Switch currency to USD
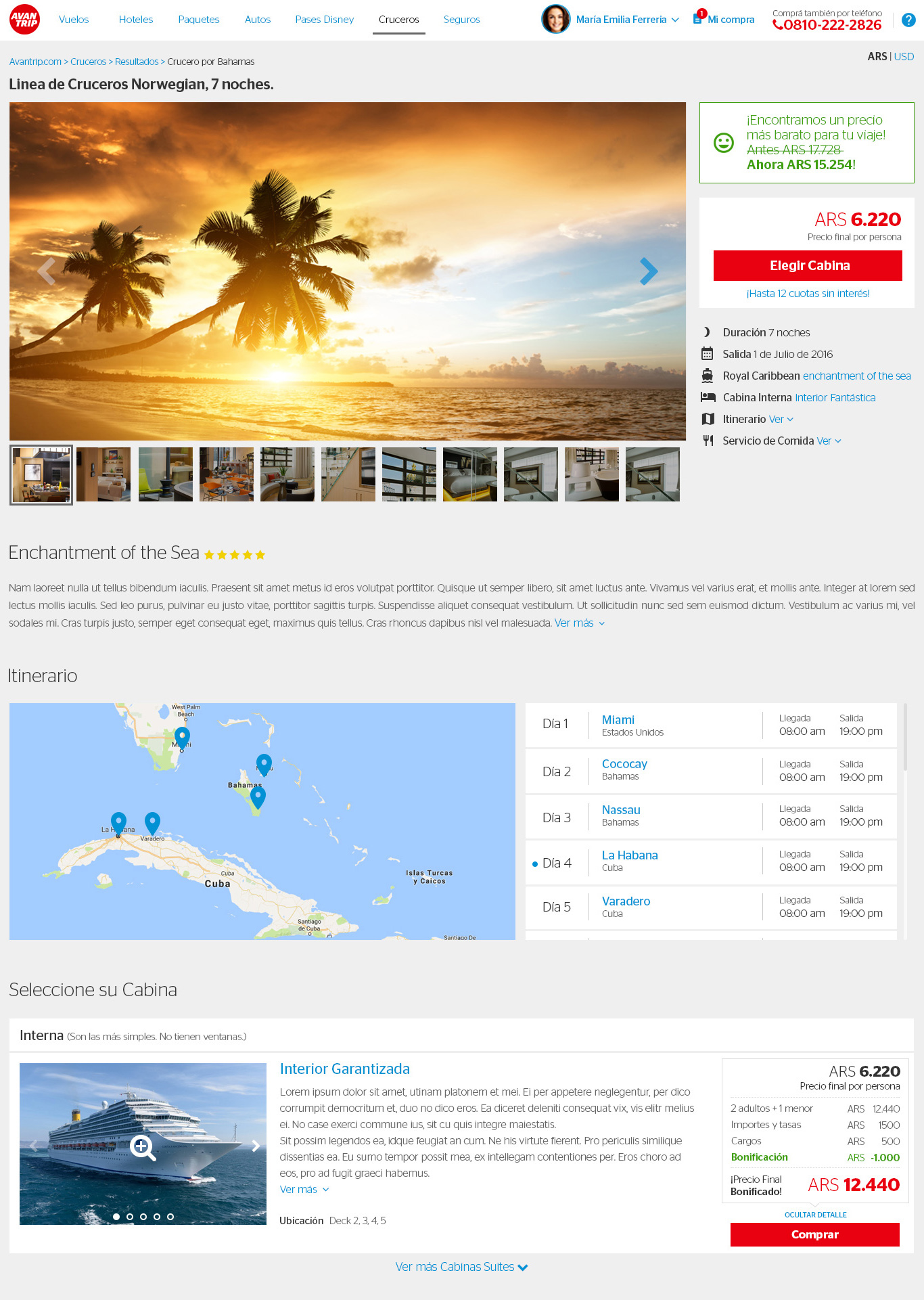The width and height of the screenshot is (924, 1300). click(x=904, y=57)
